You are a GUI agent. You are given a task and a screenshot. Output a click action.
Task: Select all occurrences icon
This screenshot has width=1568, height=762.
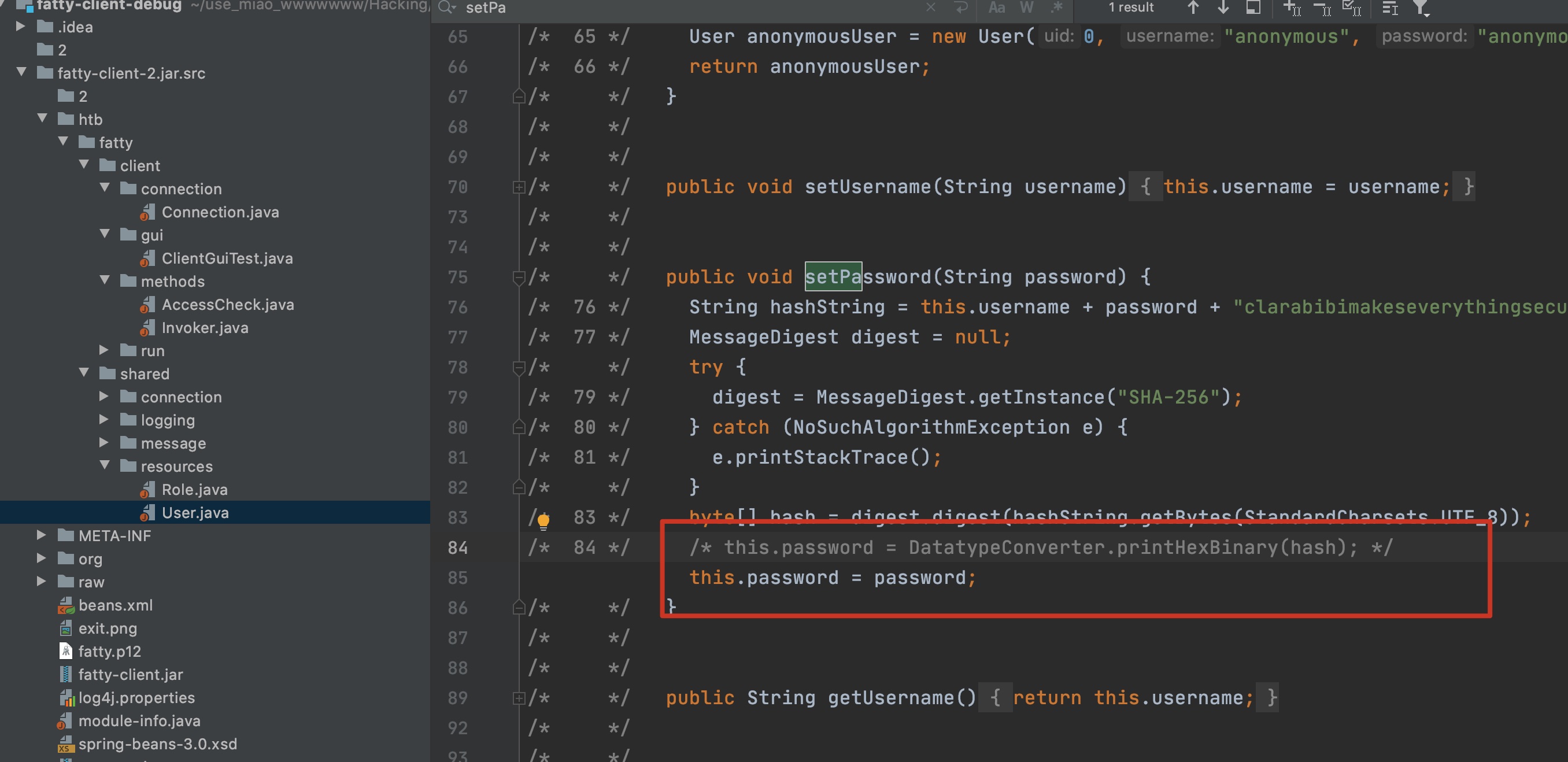[x=1352, y=8]
